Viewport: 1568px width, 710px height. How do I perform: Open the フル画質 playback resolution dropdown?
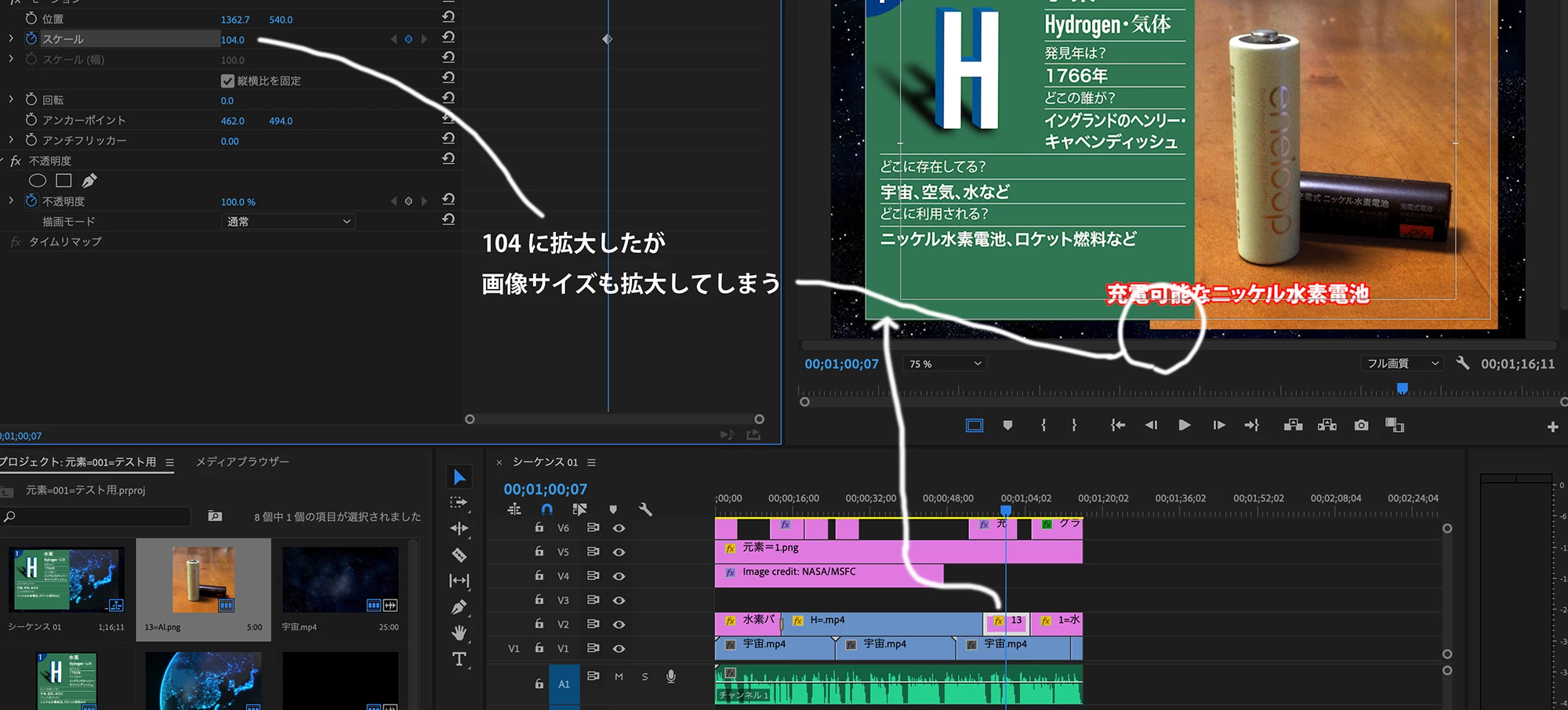click(x=1403, y=363)
